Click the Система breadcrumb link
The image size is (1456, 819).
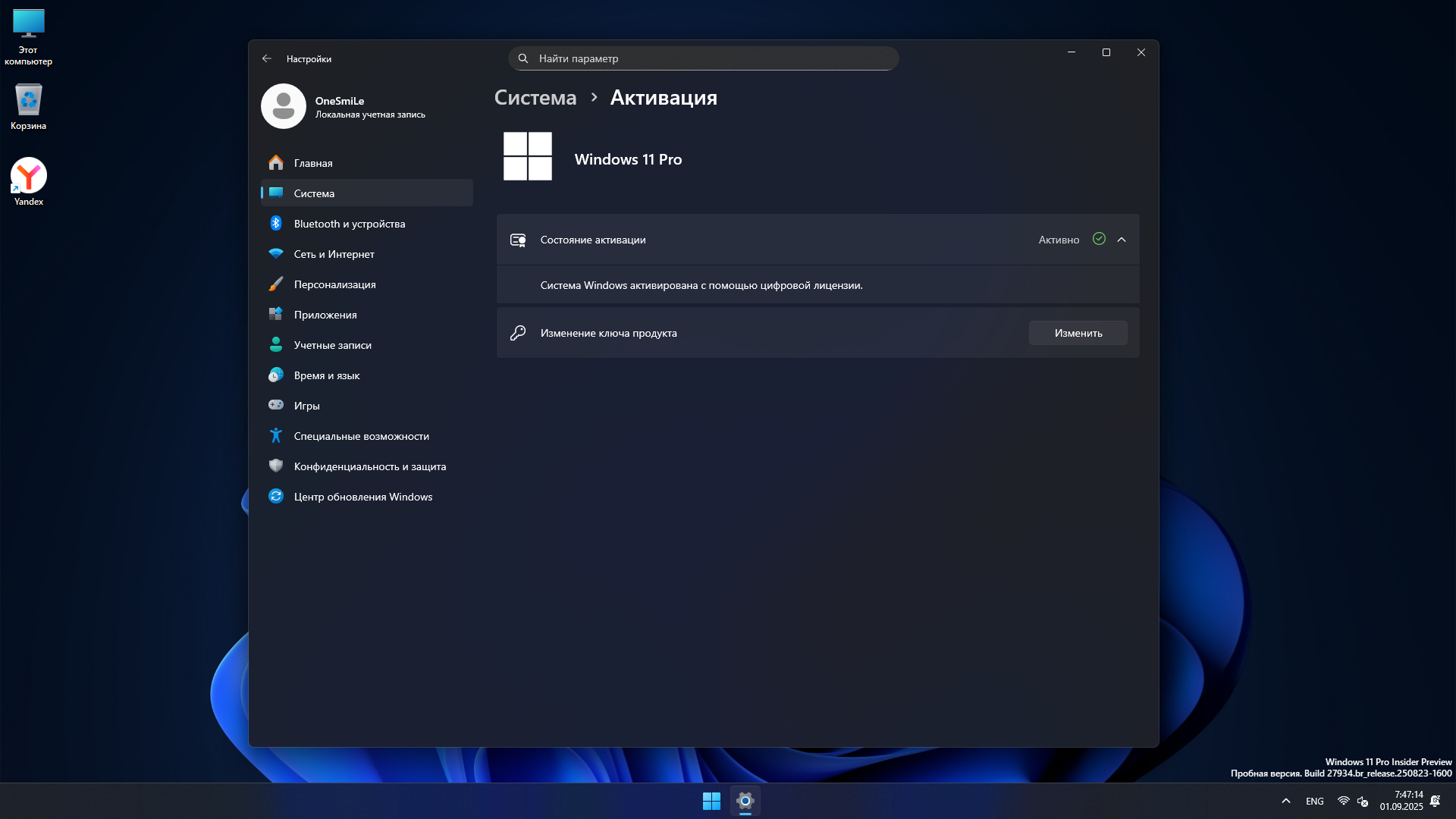[535, 98]
